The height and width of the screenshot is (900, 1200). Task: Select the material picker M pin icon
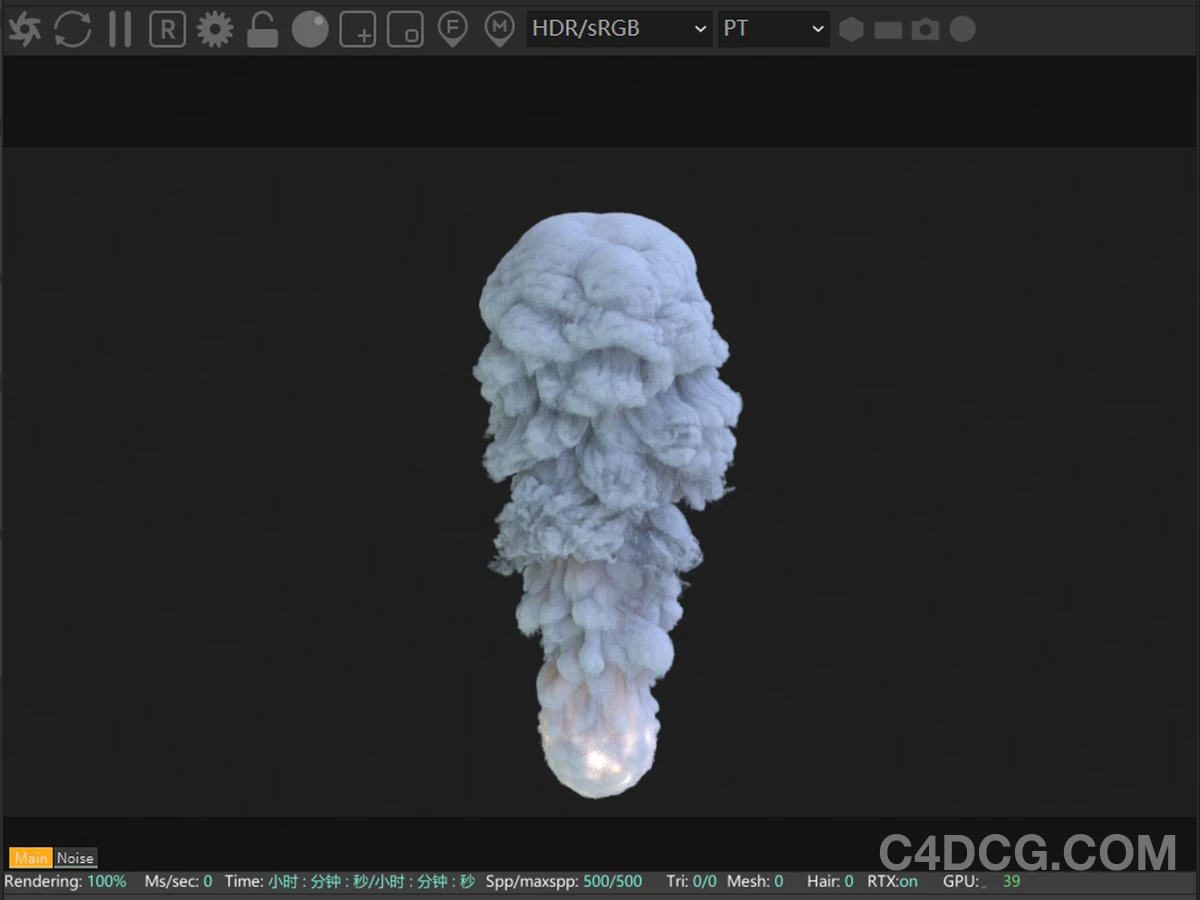coord(499,29)
